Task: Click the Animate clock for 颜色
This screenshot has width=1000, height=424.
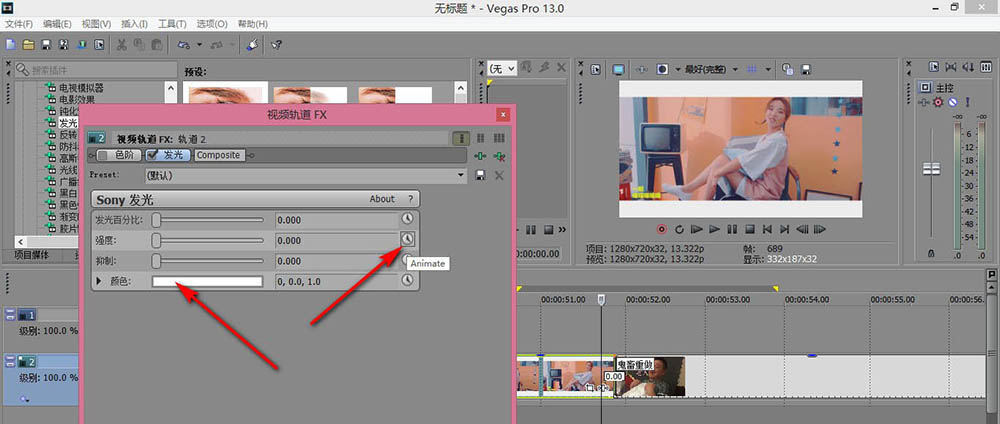Action: pos(408,280)
